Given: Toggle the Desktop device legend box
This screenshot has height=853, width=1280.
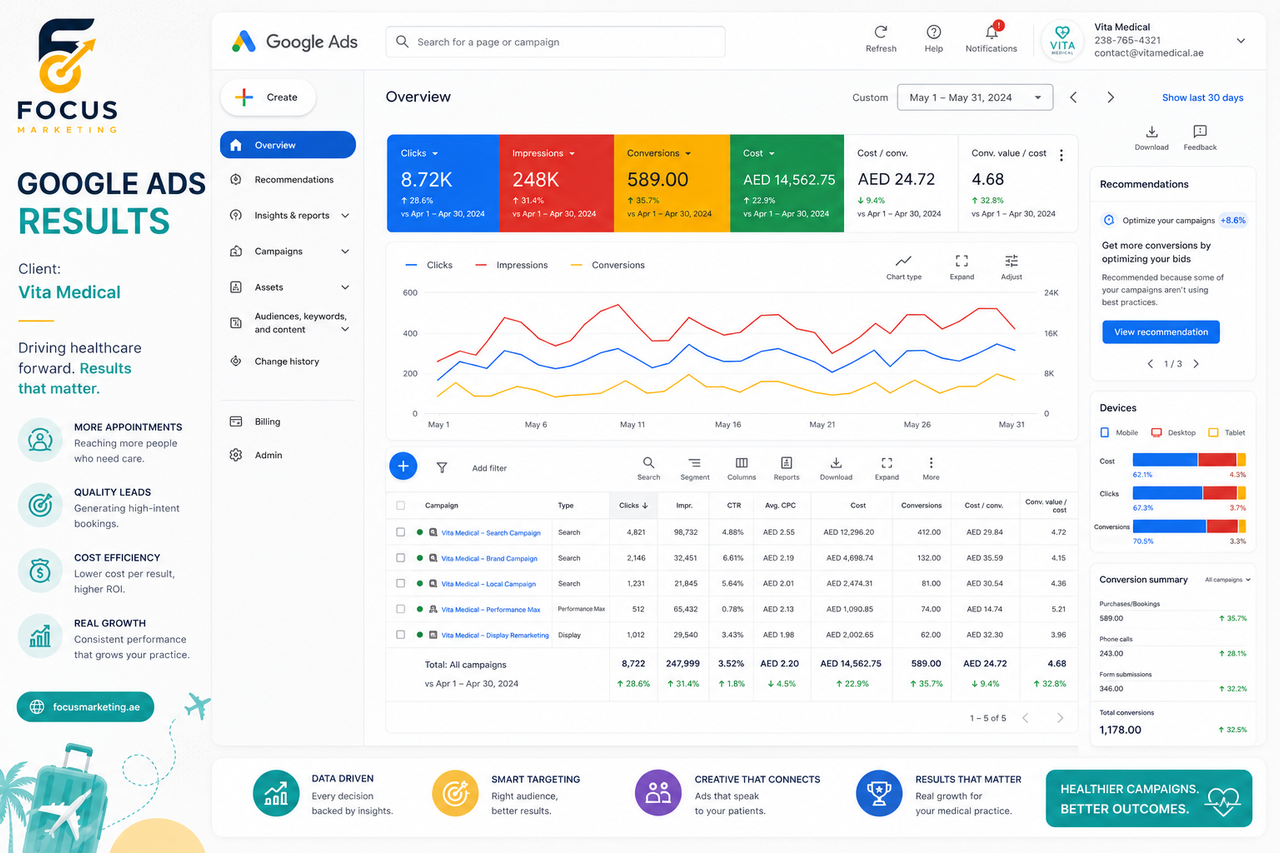Looking at the screenshot, I should tap(1156, 432).
